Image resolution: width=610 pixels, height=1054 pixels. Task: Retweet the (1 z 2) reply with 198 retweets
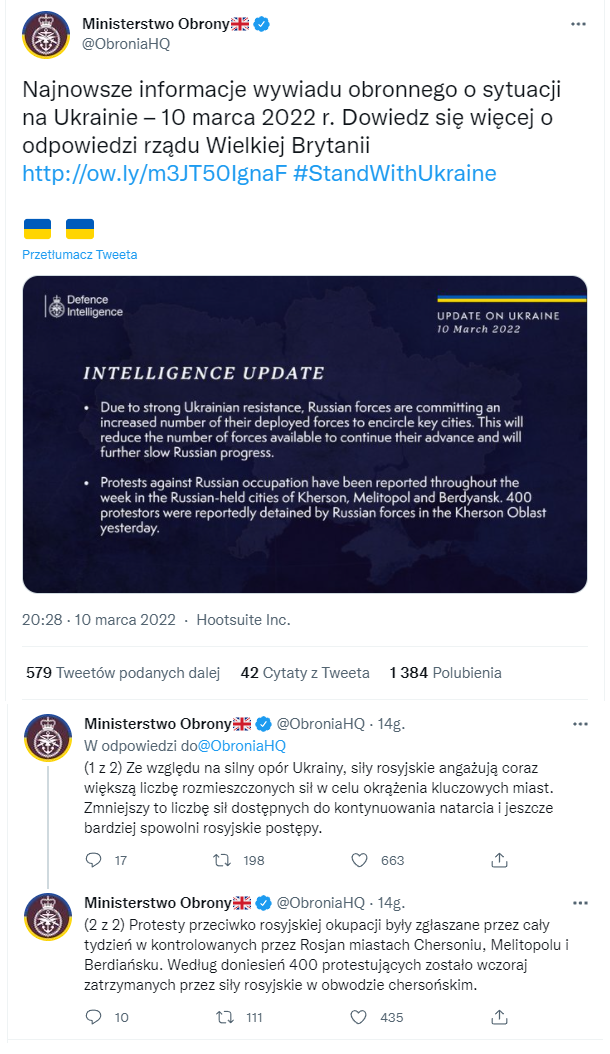225,860
